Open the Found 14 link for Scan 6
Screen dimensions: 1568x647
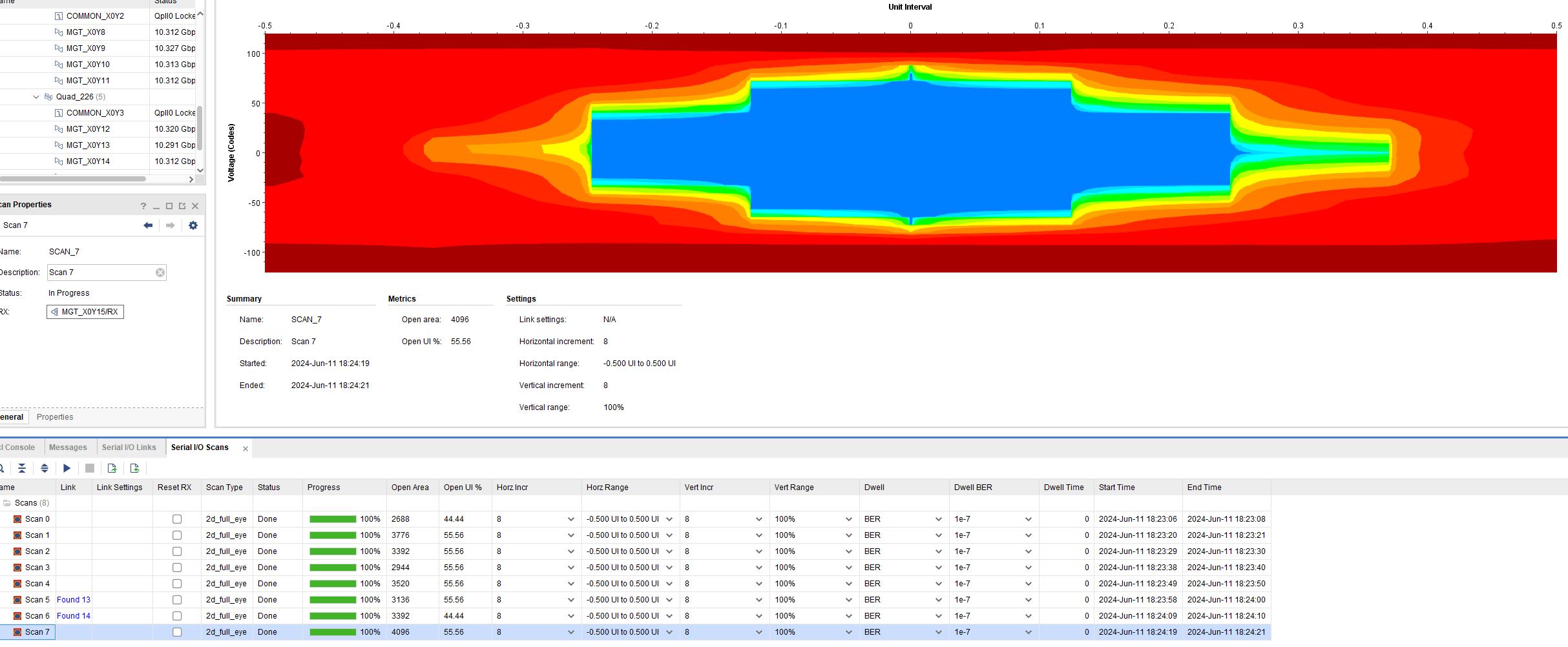tap(74, 616)
